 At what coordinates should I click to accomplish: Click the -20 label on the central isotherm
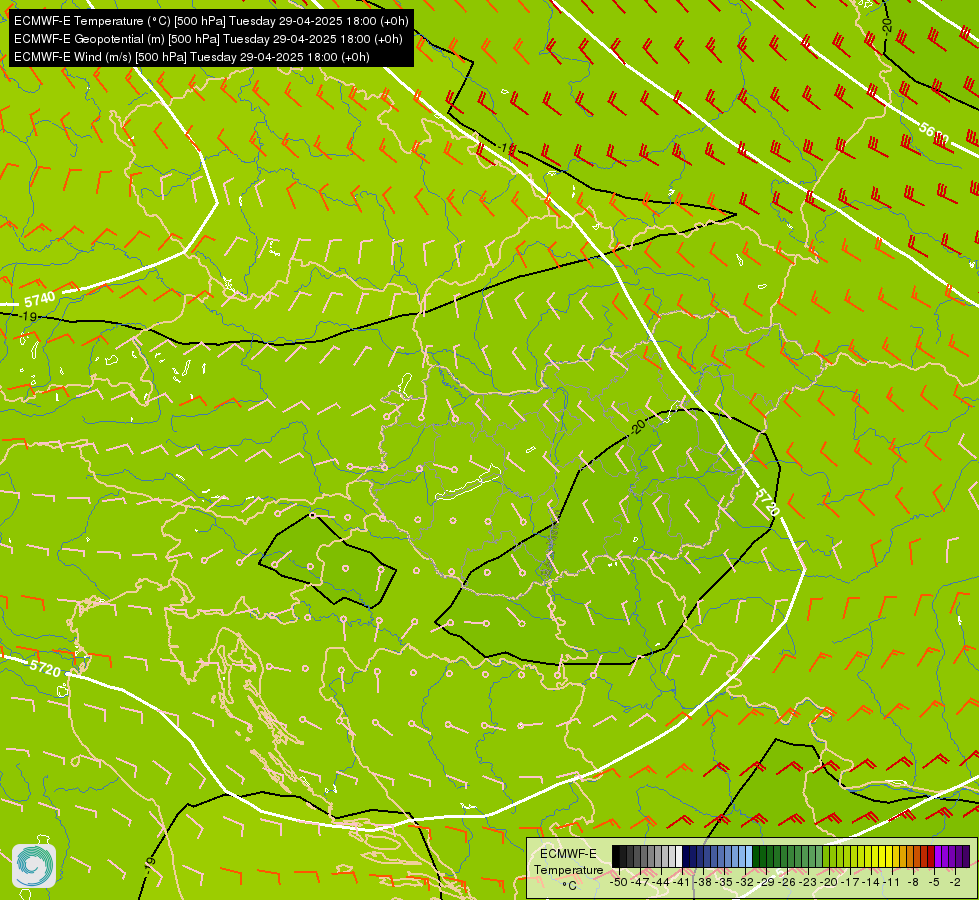coord(637,426)
